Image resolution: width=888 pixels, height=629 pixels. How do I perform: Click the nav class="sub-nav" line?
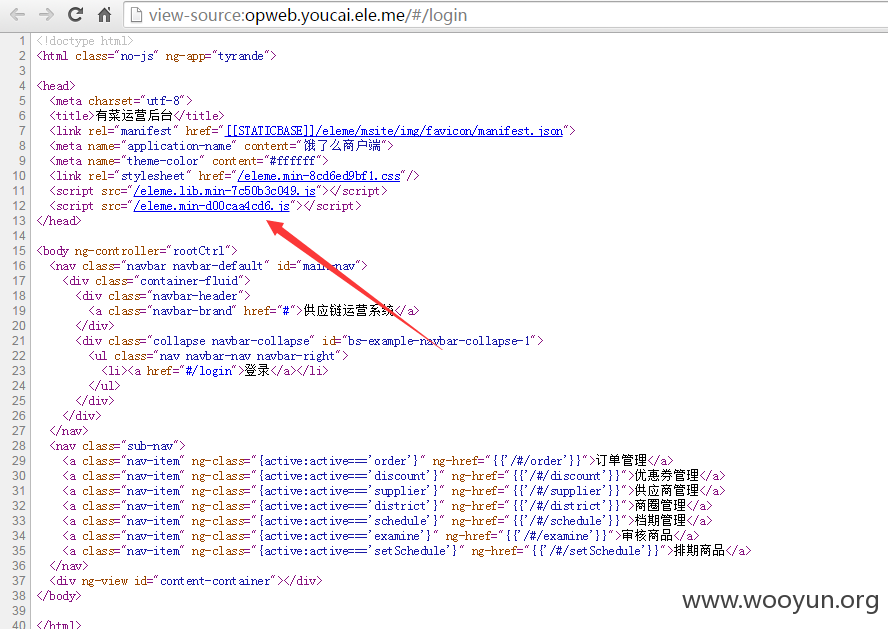(117, 446)
